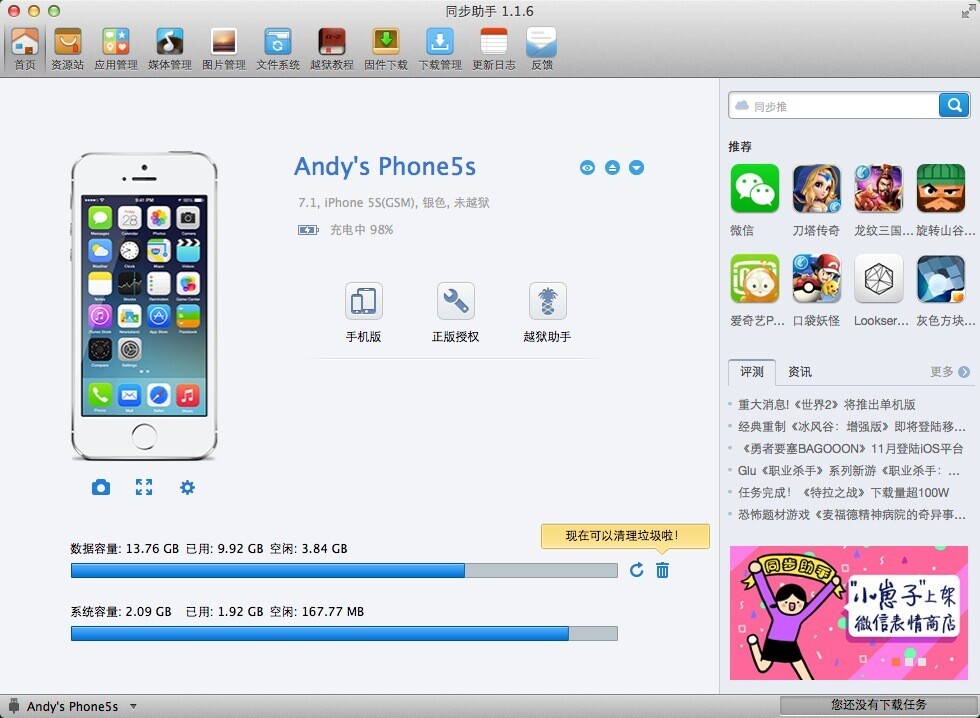The height and width of the screenshot is (718, 980).
Task: Open news item 重大消息!《世界2》将推出单机版
Action: (x=826, y=405)
